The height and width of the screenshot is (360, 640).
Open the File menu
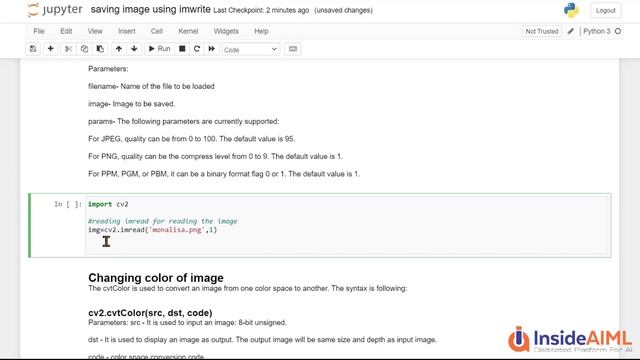coord(39,31)
